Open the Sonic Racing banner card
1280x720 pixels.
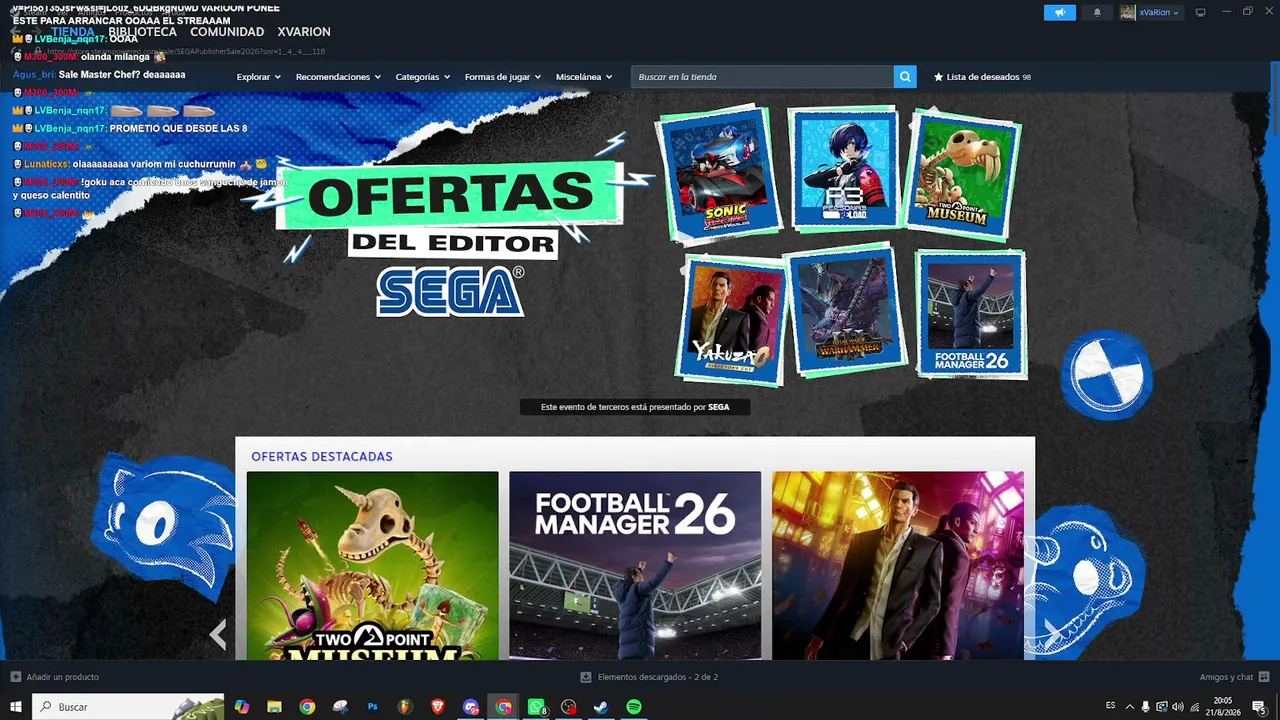pyautogui.click(x=717, y=173)
